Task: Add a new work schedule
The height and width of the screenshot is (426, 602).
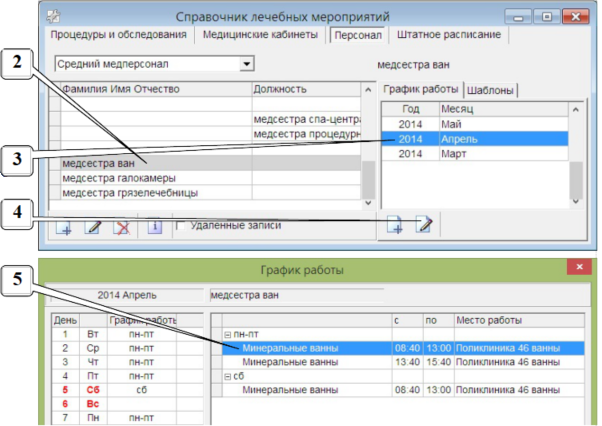Action: 393,227
